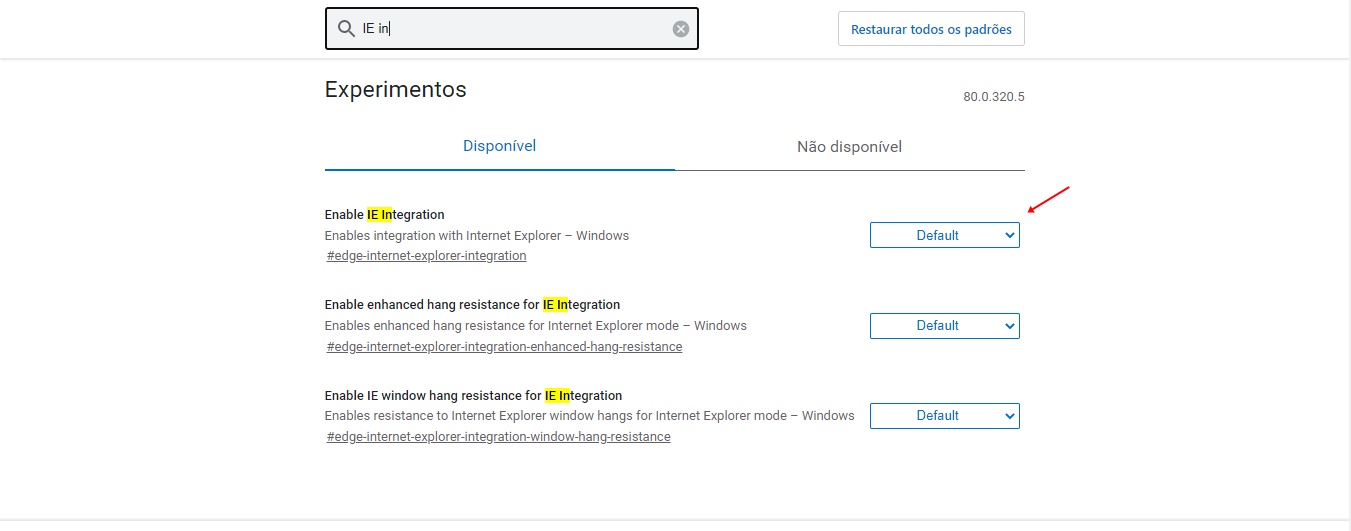Click the 'Experimentos' page heading
The height and width of the screenshot is (531, 1351).
[x=396, y=89]
